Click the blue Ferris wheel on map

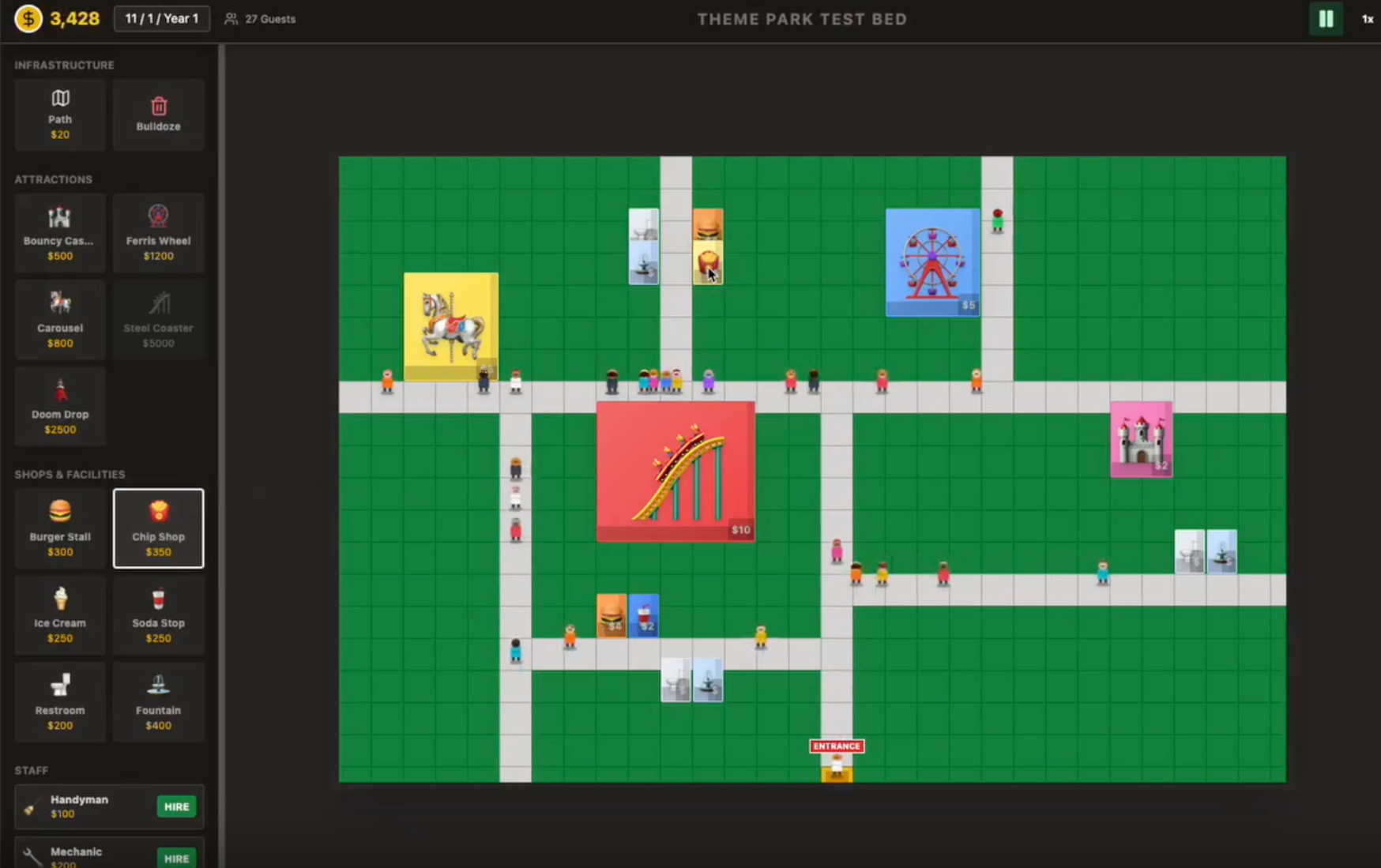932,262
